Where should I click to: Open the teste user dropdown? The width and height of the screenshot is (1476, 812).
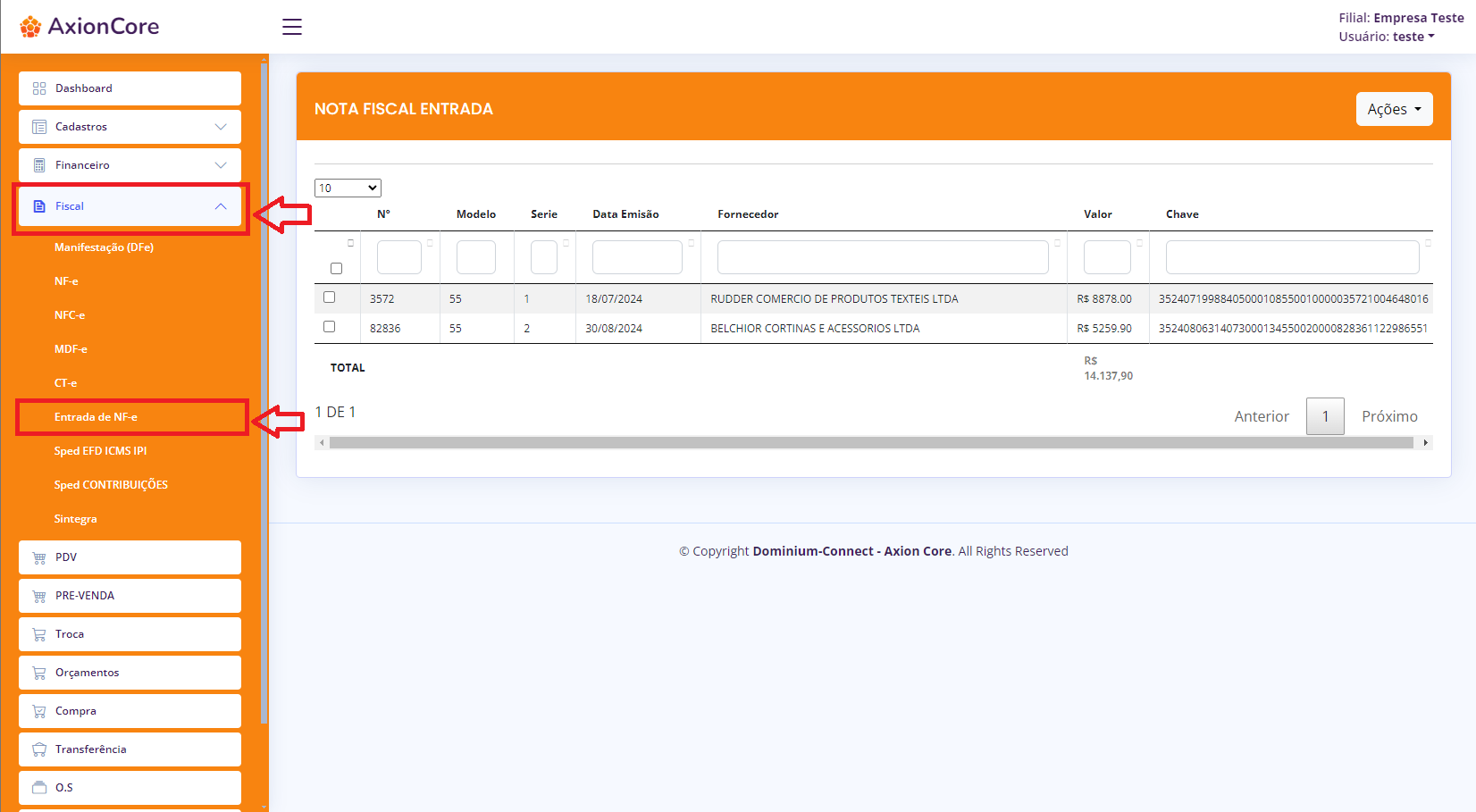coord(1413,37)
